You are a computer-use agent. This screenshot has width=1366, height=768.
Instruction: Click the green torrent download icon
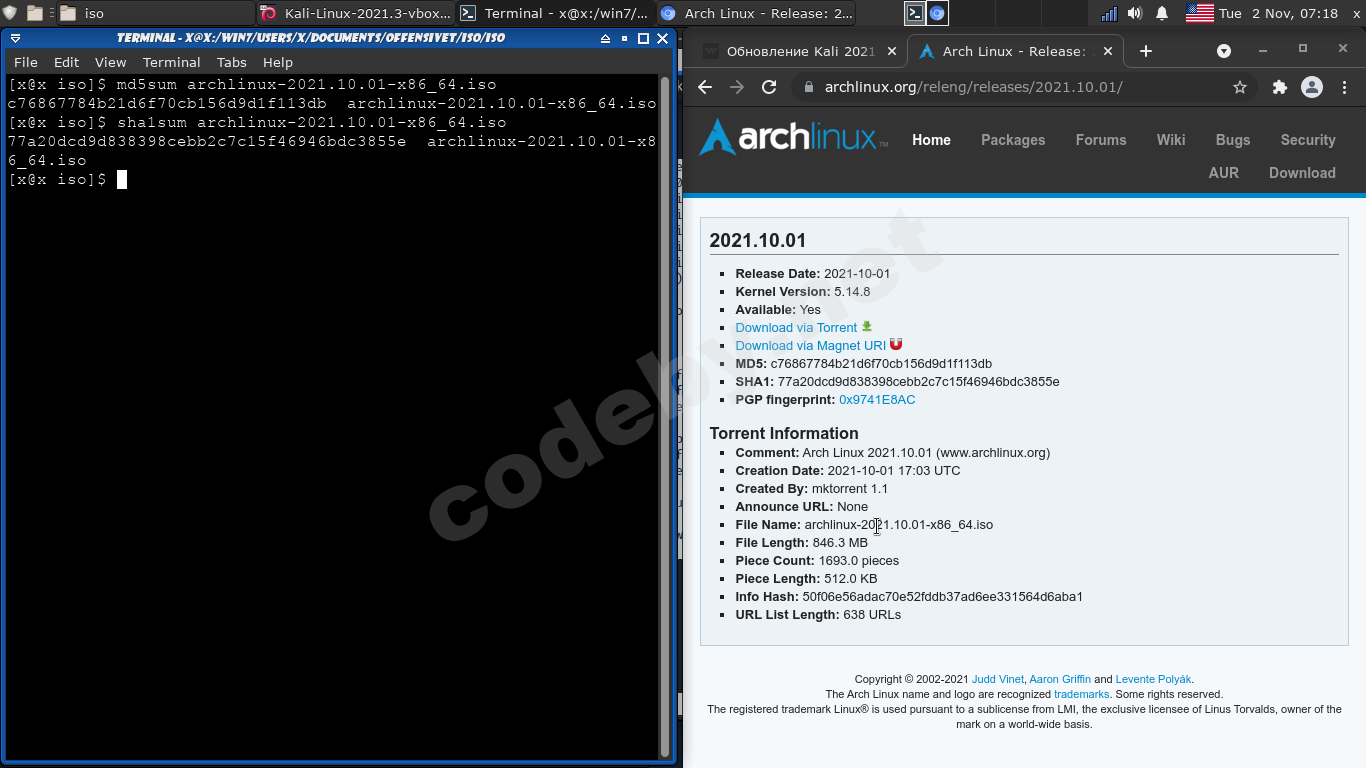point(867,326)
